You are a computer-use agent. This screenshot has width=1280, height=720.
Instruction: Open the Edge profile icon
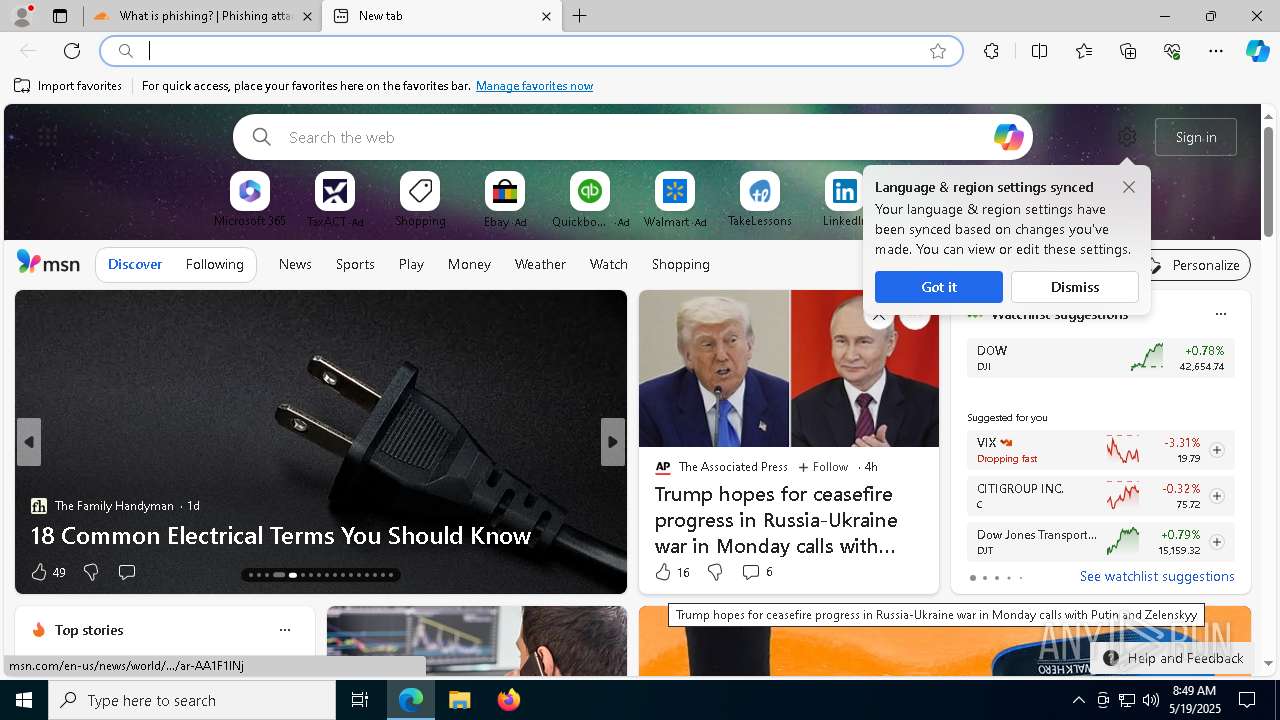click(21, 16)
